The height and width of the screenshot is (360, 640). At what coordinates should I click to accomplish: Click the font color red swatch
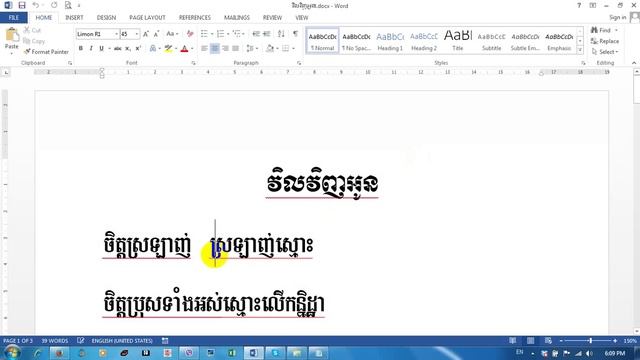pyautogui.click(x=184, y=49)
